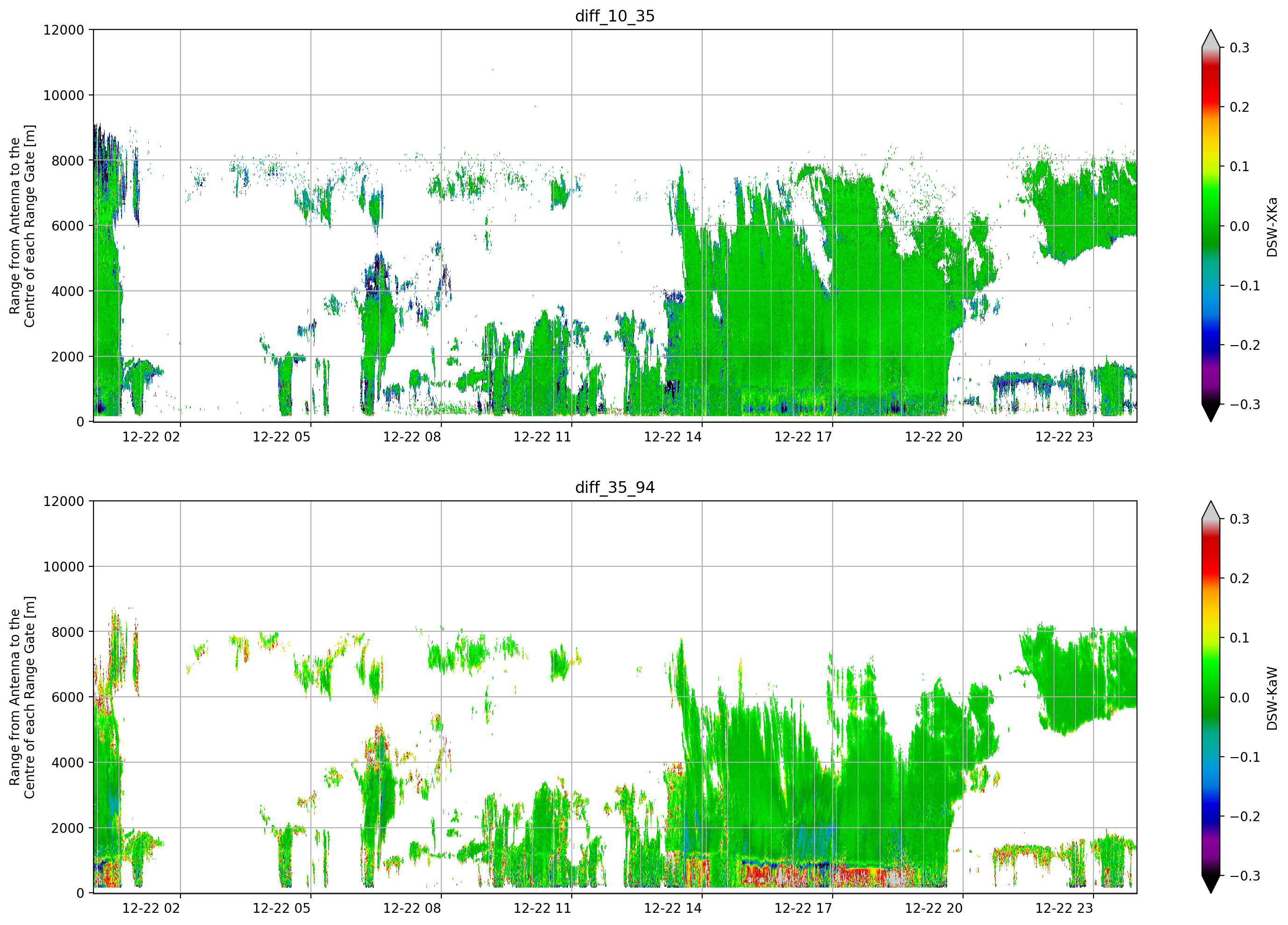This screenshot has height=925, width=1288.
Task: Click black lower extend arrow of DSW-KaW colorbar
Action: (1211, 884)
